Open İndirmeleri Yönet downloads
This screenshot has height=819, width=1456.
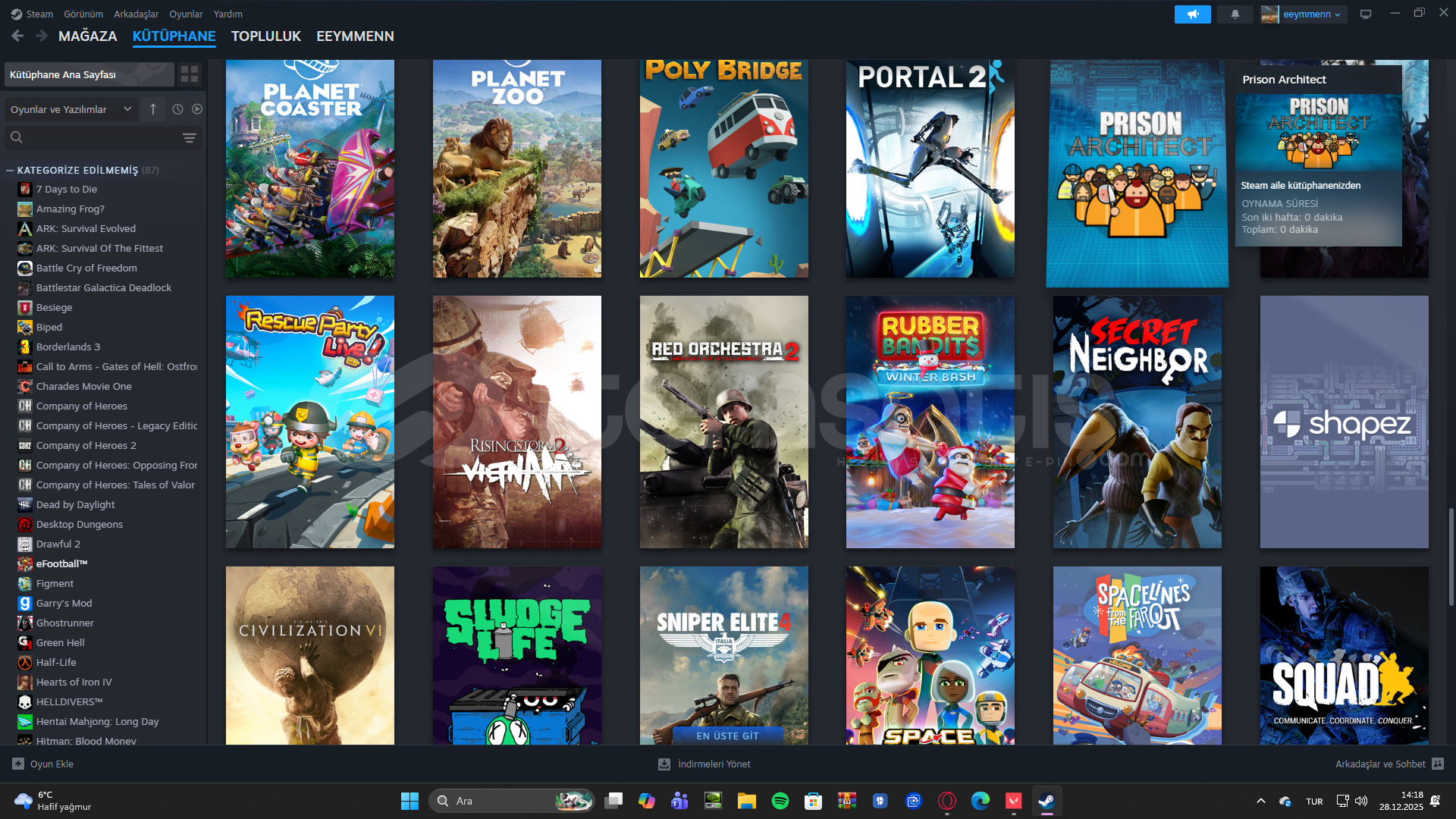click(x=704, y=764)
